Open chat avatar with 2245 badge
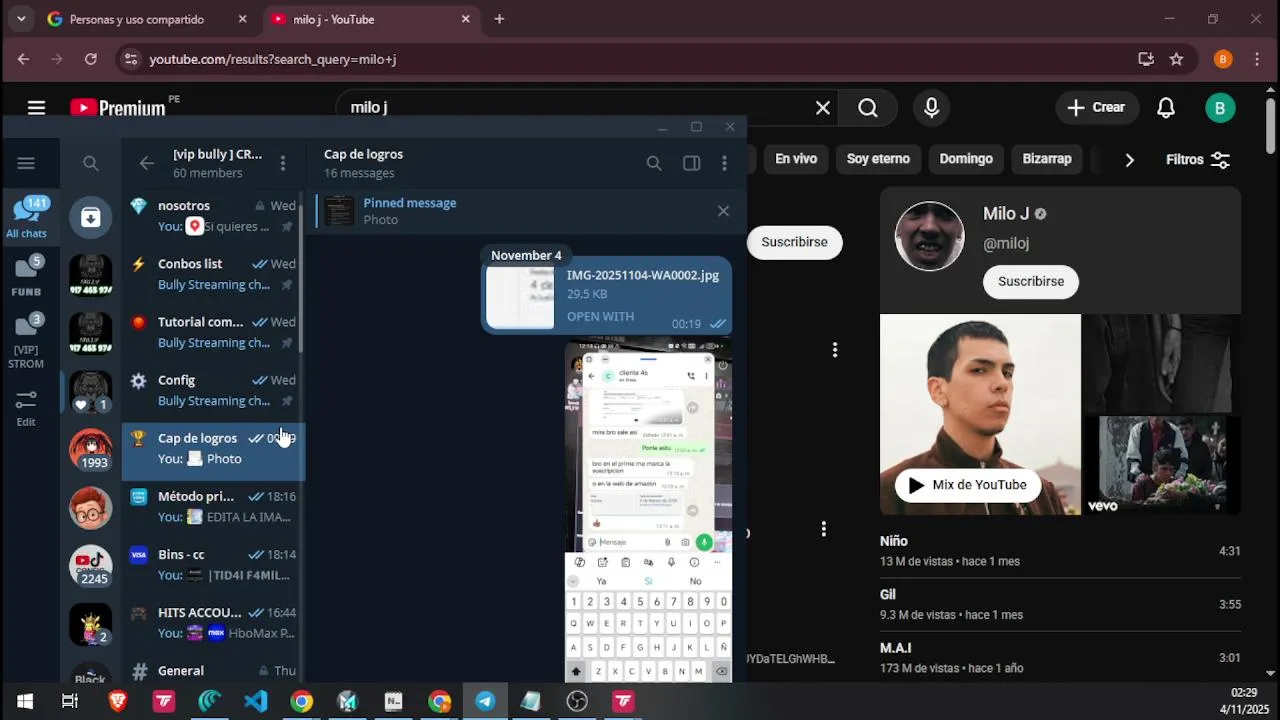The height and width of the screenshot is (720, 1280). tap(90, 566)
